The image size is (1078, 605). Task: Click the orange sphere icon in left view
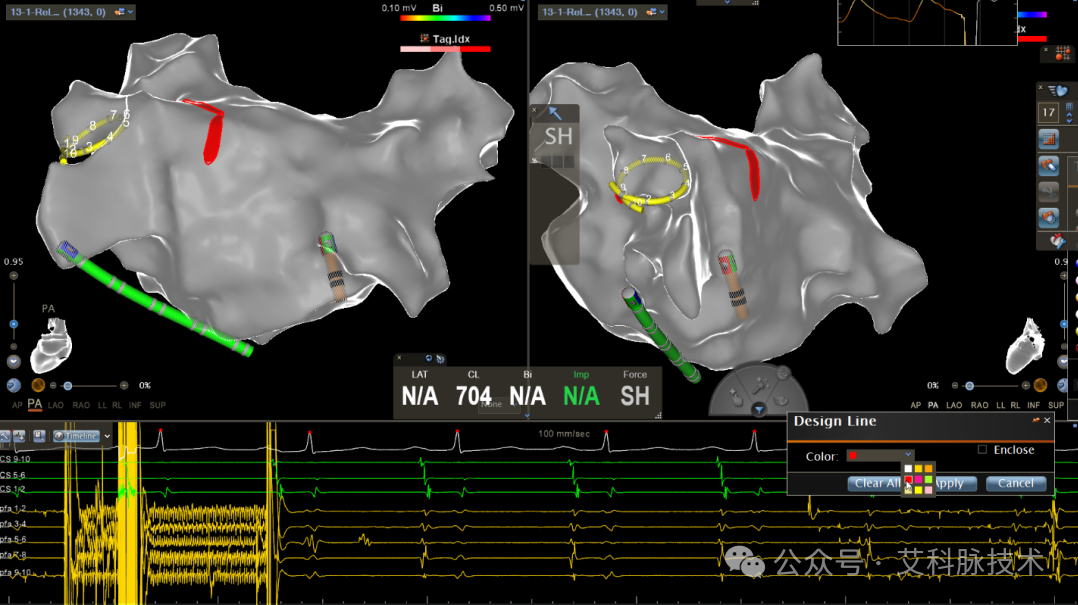(x=38, y=385)
